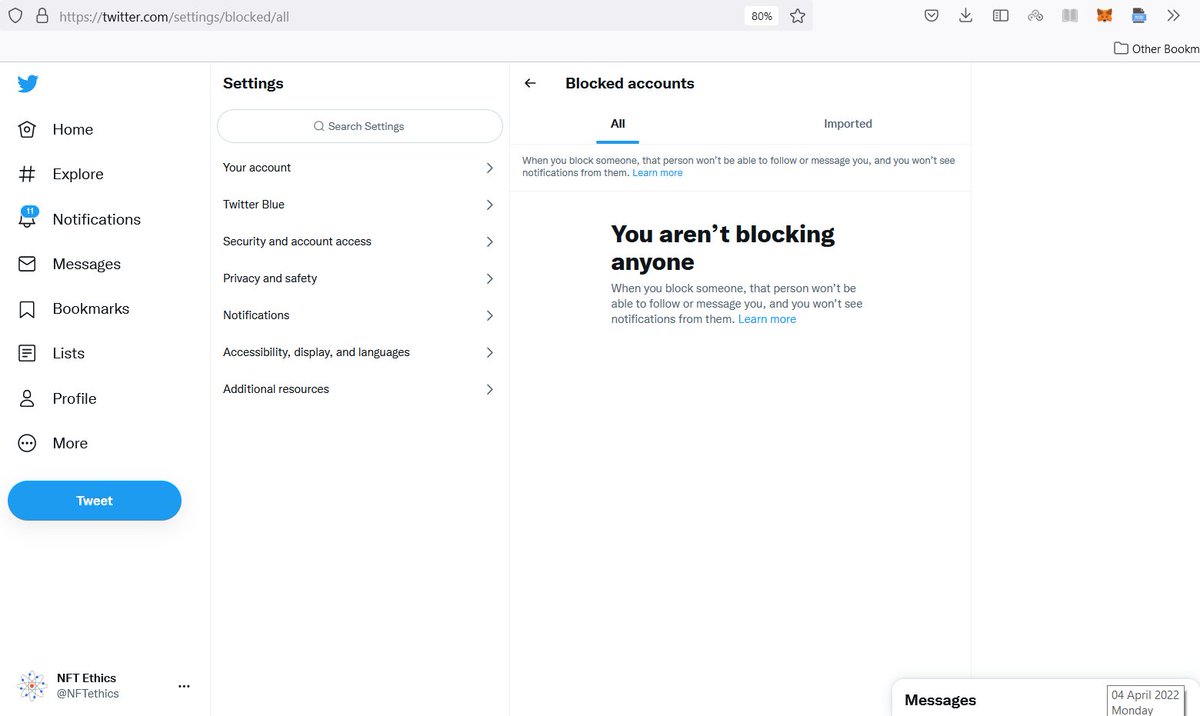The width and height of the screenshot is (1200, 716).
Task: Expand Your account settings chevron
Action: [x=489, y=168]
